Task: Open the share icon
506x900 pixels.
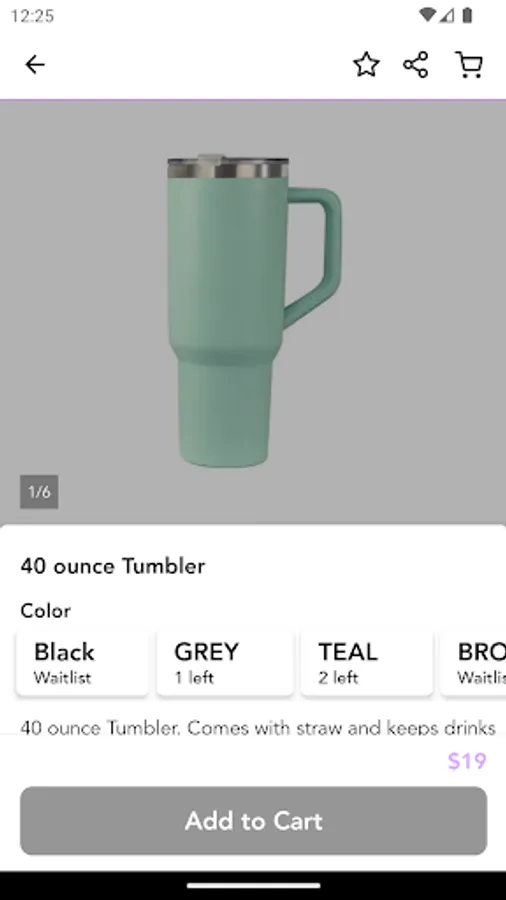Action: 416,64
